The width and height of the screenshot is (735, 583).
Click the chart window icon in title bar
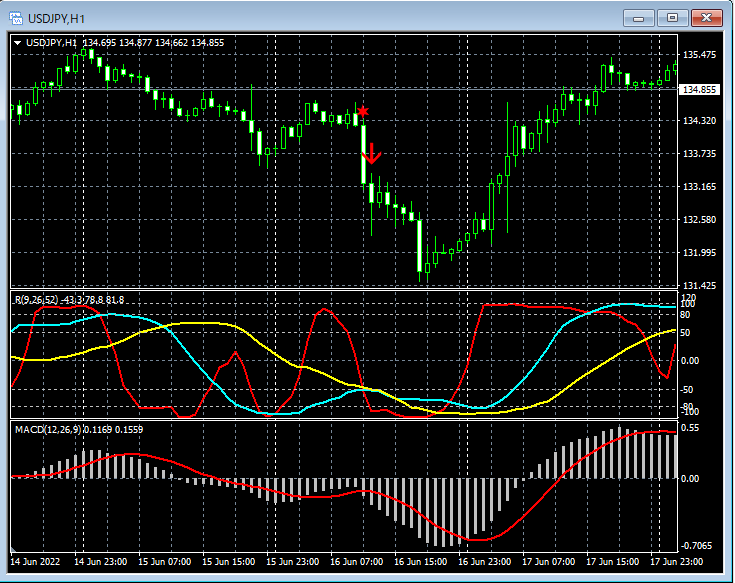tap(16, 17)
